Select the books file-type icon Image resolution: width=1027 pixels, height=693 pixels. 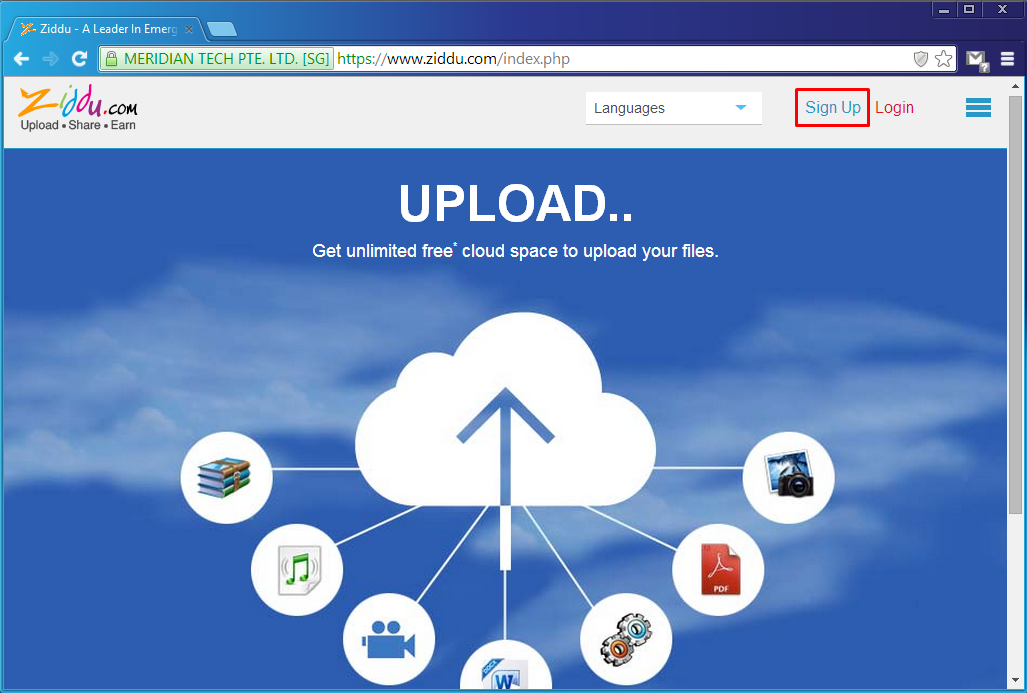coord(226,478)
